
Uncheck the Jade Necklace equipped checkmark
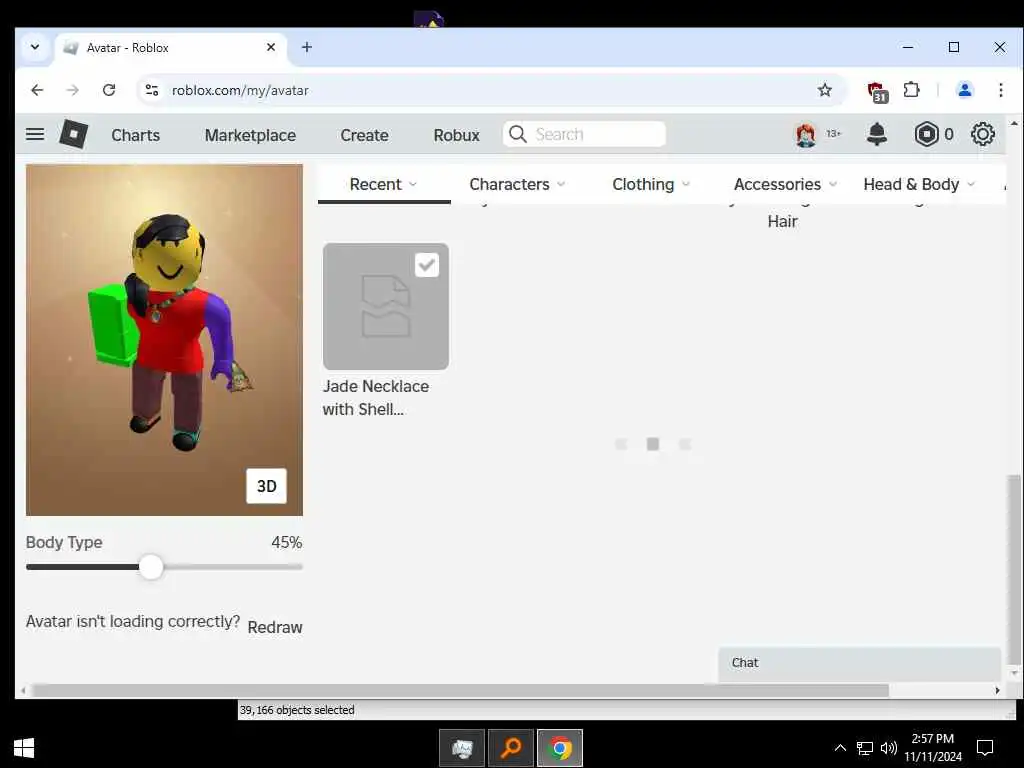427,264
